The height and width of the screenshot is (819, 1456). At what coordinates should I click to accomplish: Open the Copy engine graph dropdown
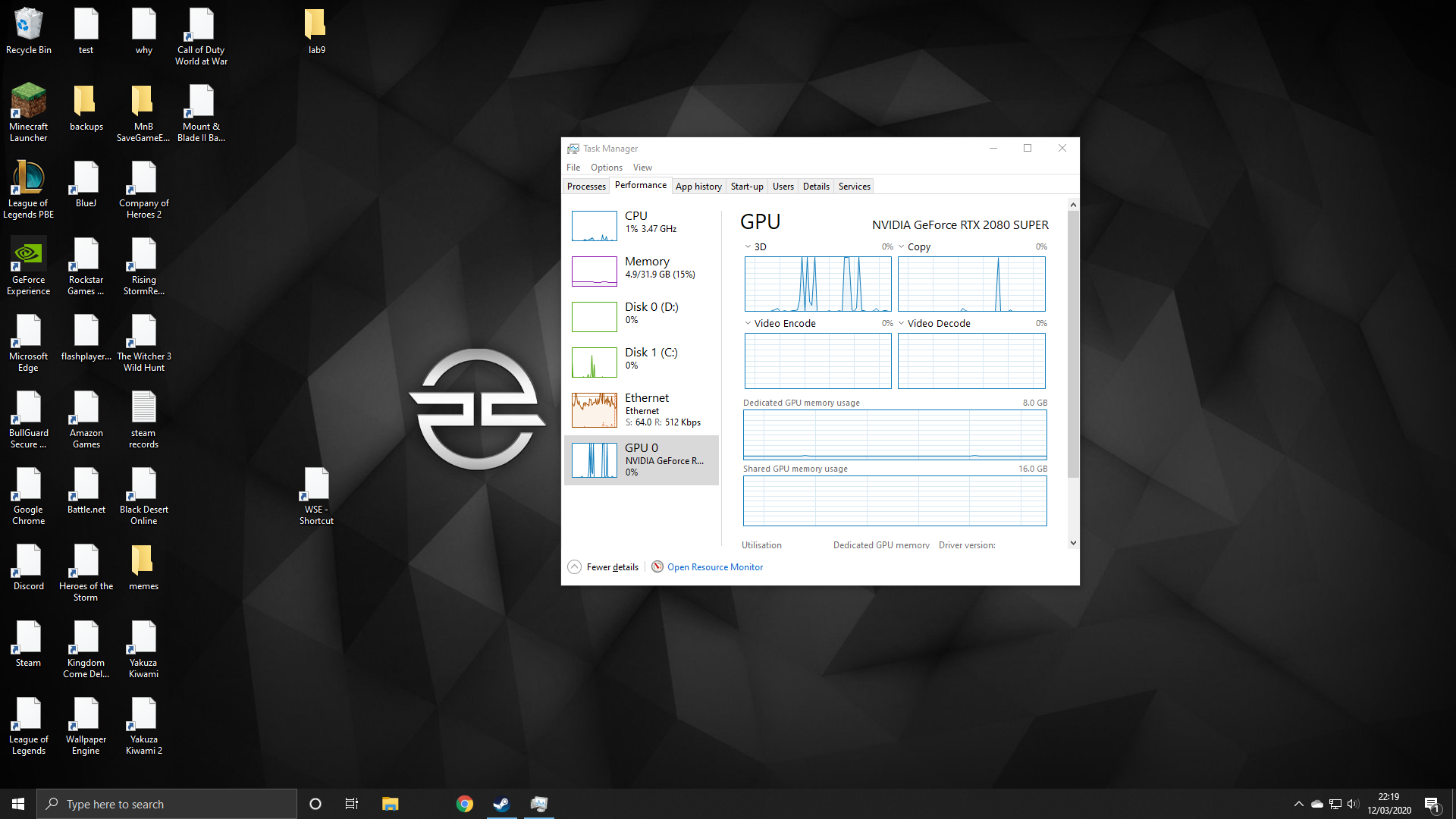901,246
